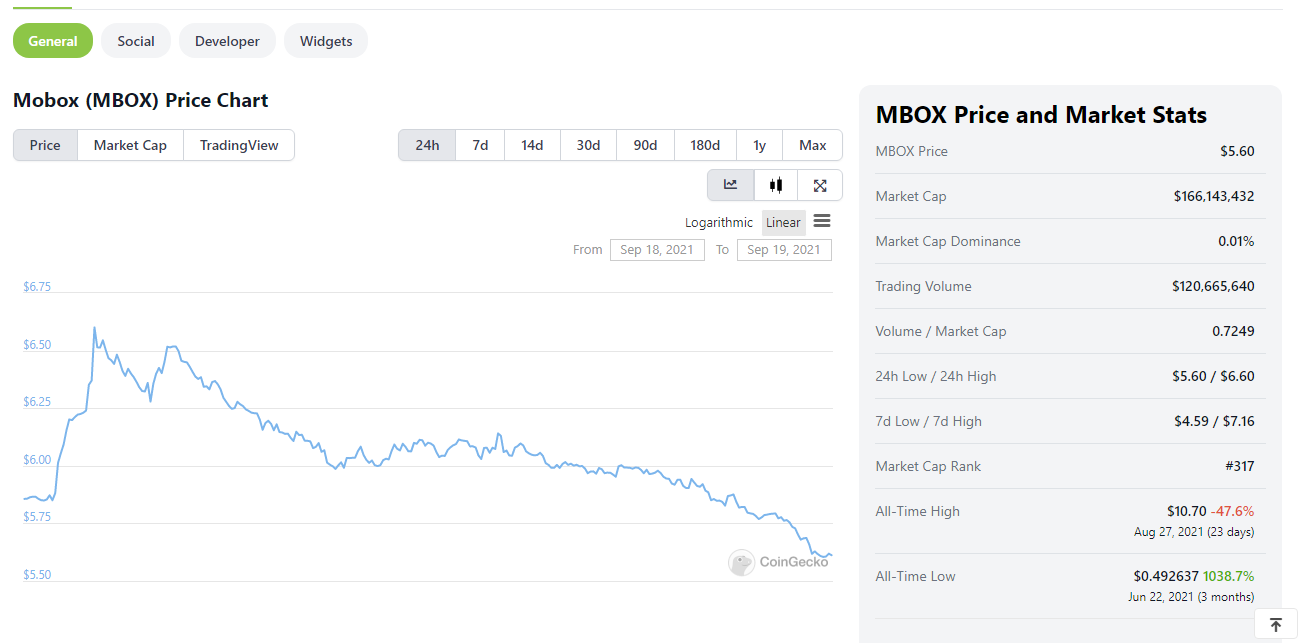Select the Max time range
The image size is (1305, 643).
pos(813,145)
